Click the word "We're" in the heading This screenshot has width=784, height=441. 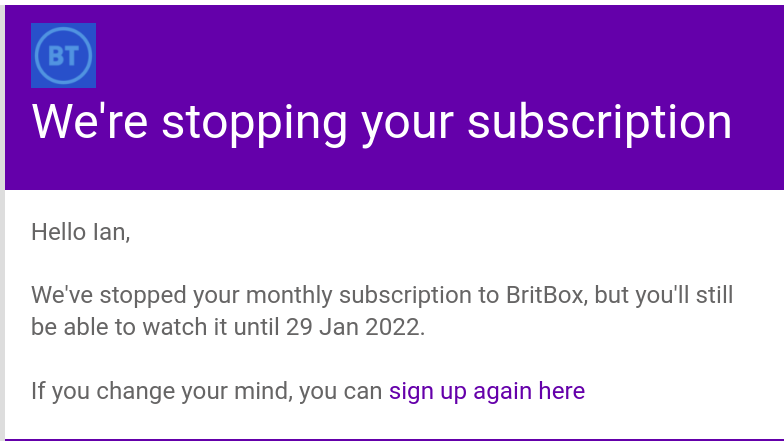click(89, 122)
